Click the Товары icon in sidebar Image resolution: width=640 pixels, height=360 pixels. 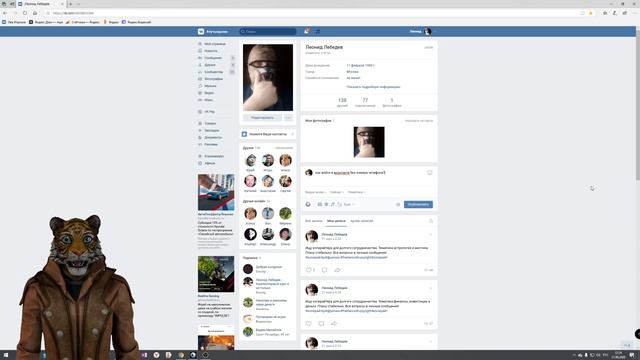pos(200,123)
